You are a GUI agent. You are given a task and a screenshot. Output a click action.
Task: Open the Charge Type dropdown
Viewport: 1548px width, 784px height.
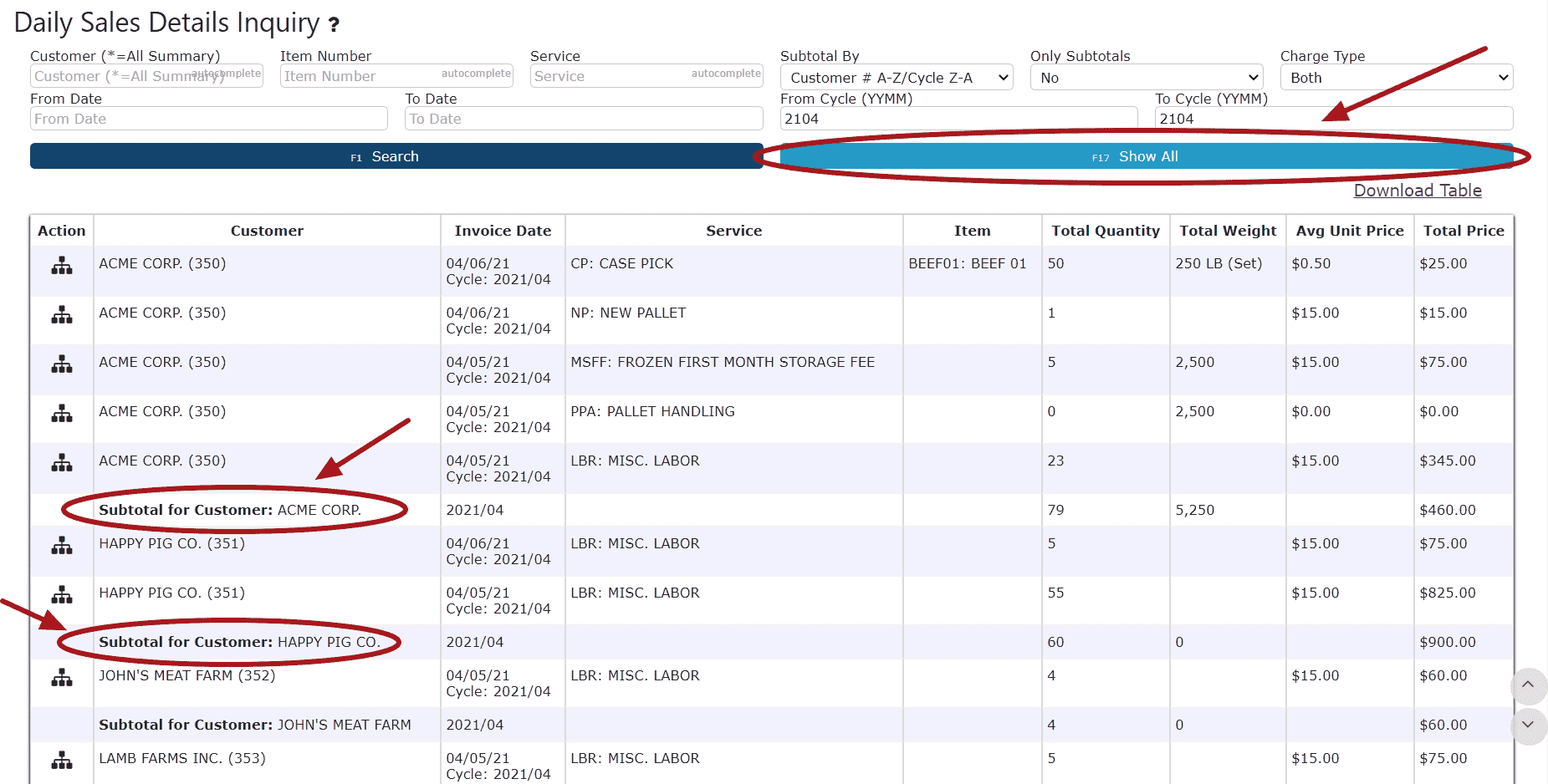click(x=1396, y=78)
